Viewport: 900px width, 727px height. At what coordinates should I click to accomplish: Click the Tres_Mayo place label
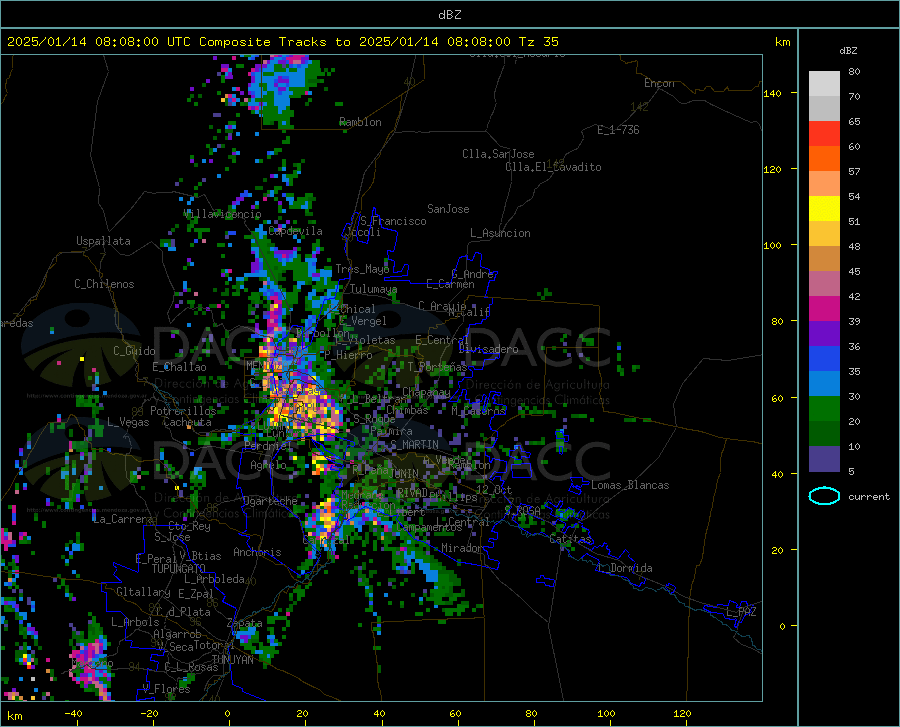point(362,269)
